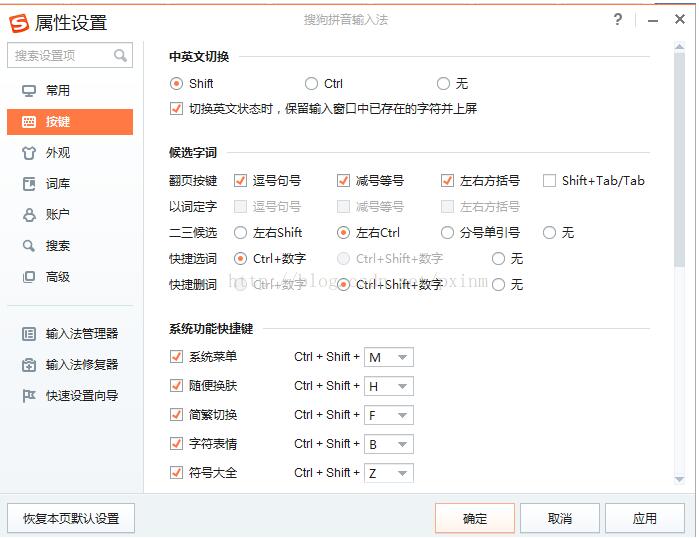Screen dimensions: 699x538
Task: Click the scrollbar up arrow
Action: [x=679, y=46]
